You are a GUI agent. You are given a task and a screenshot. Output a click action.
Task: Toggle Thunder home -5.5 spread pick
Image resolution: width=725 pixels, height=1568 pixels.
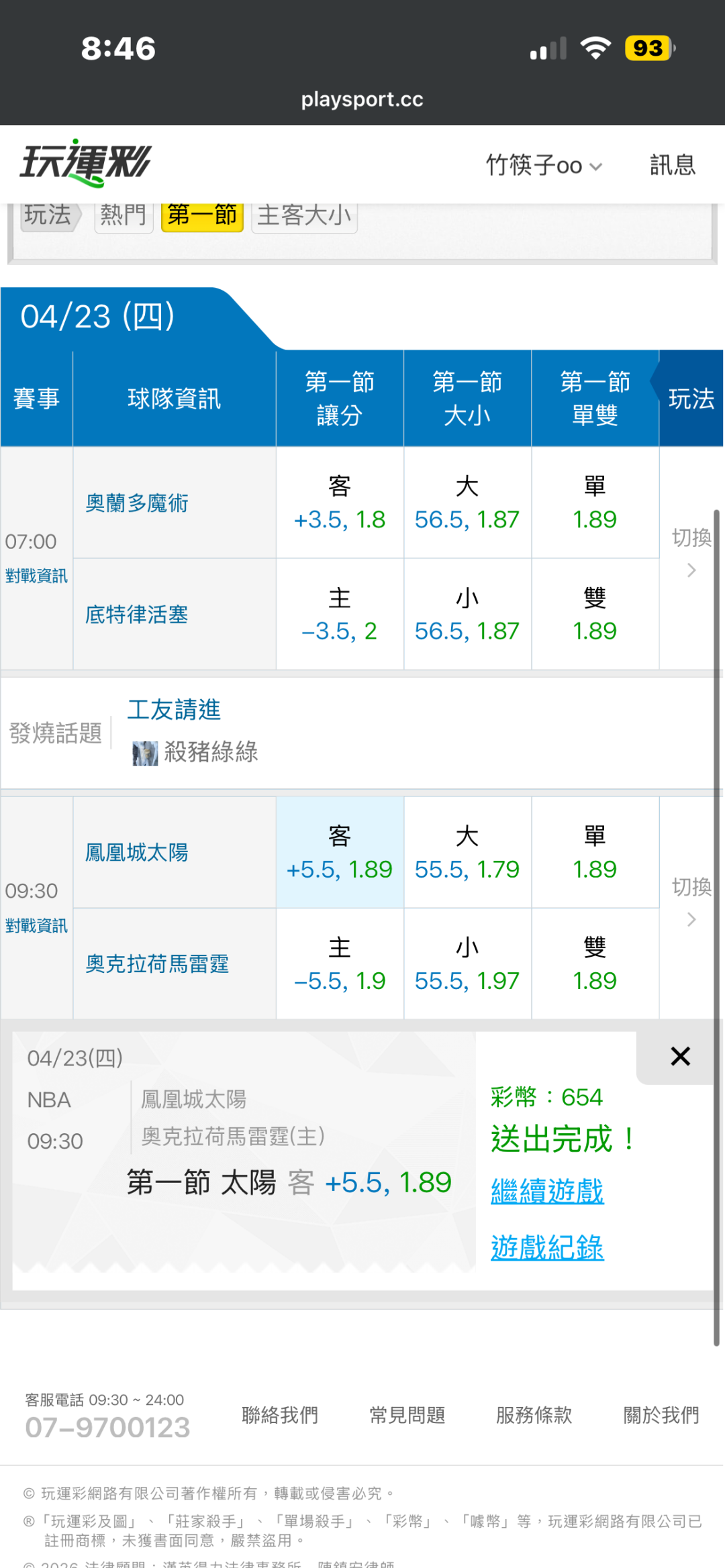[340, 964]
